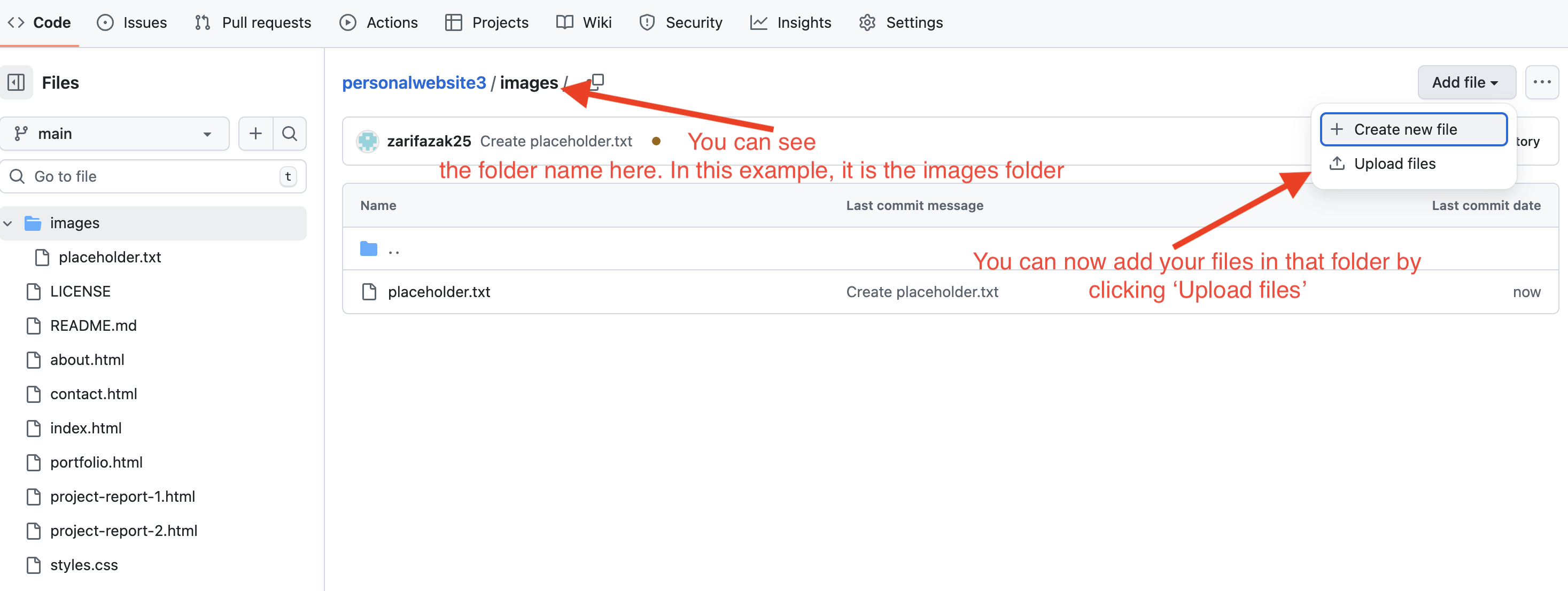This screenshot has height=591, width=1568.
Task: Select README.md in the file tree
Action: pos(93,325)
